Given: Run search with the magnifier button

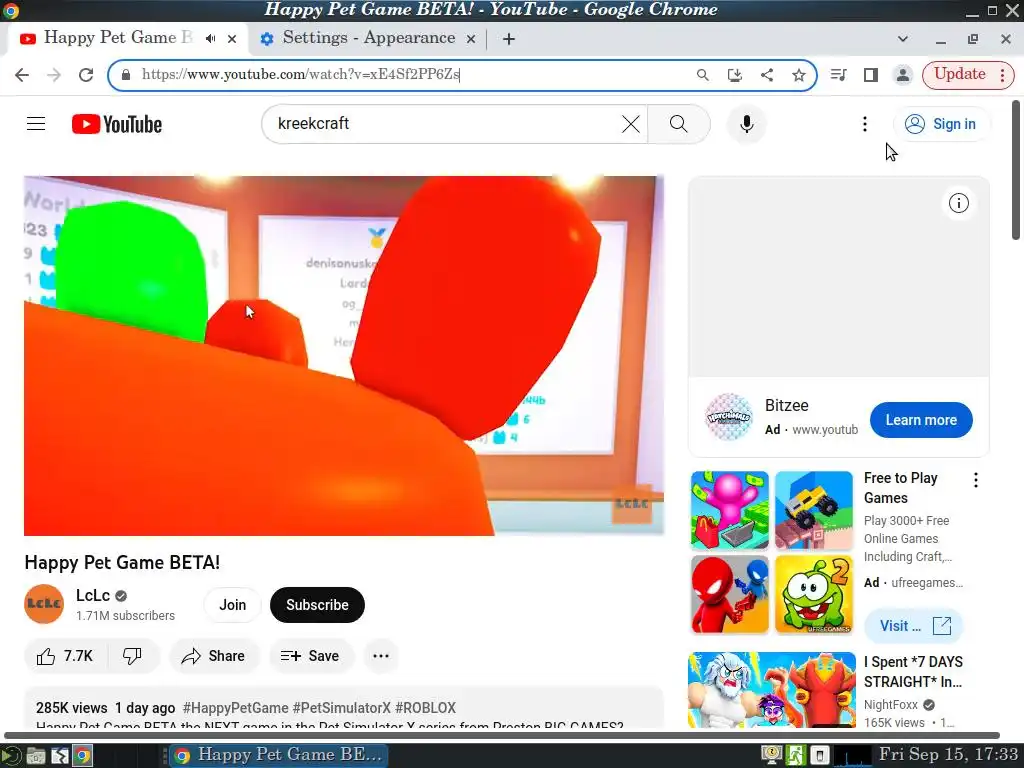Looking at the screenshot, I should pos(679,124).
